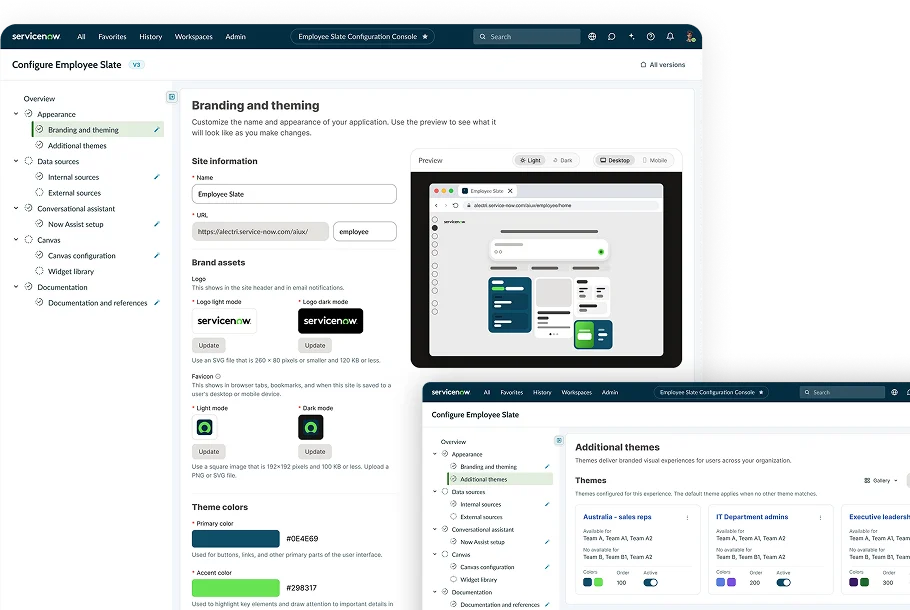Click the Logo dark mode image
910x610 pixels.
point(330,321)
